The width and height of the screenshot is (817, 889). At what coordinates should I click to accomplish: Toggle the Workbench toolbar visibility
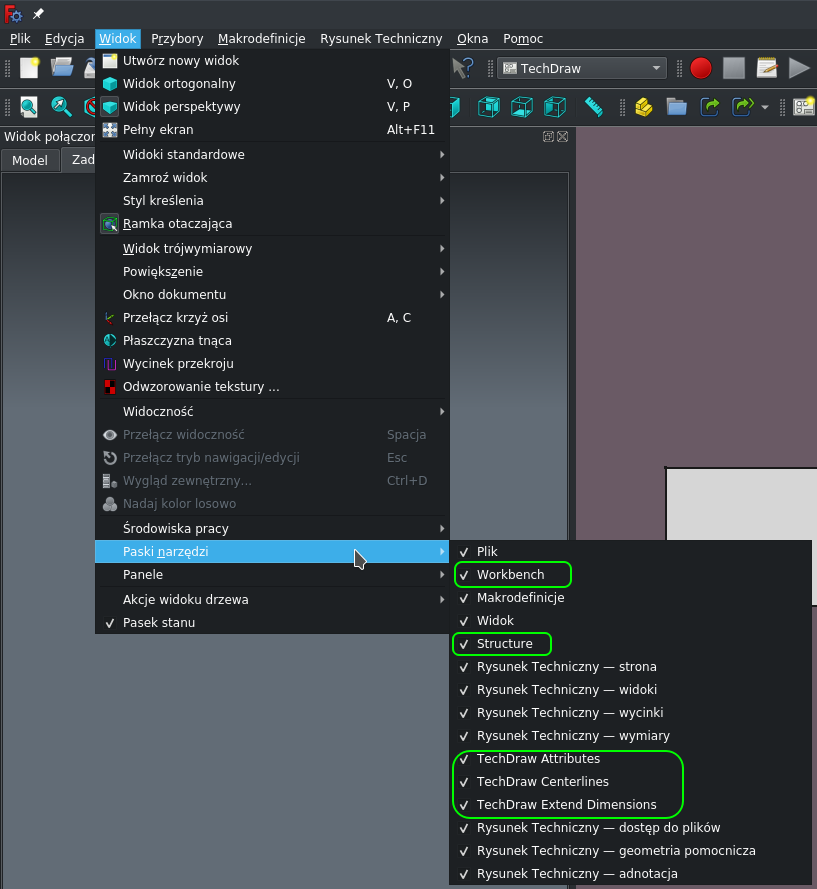512,574
